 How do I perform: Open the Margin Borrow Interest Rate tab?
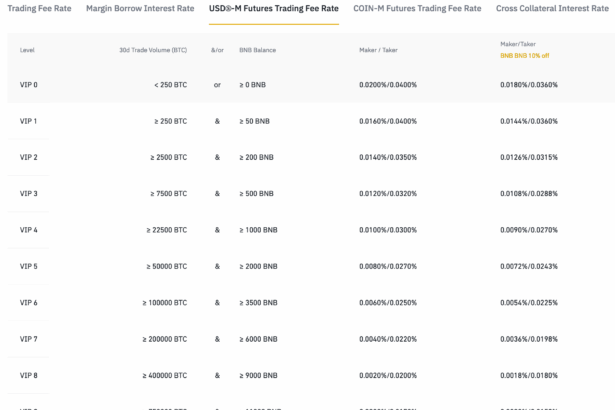[x=140, y=8]
